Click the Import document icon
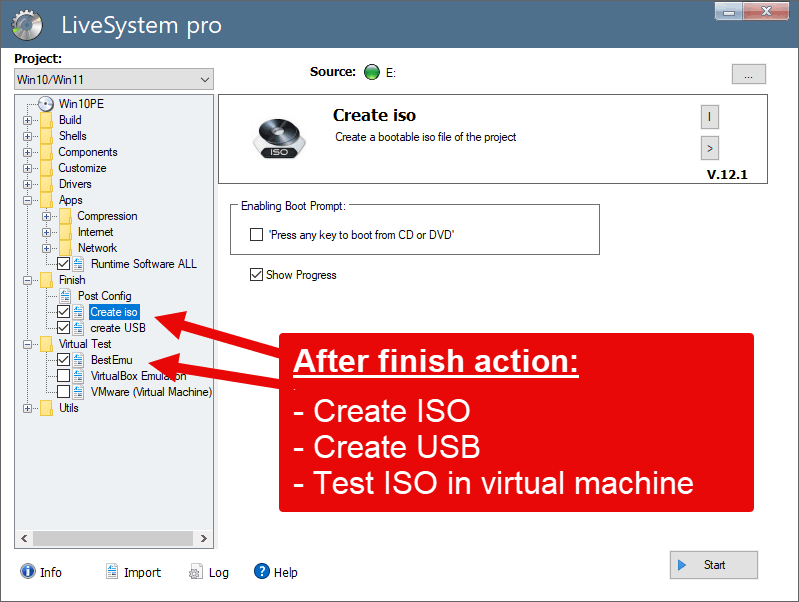 point(113,572)
